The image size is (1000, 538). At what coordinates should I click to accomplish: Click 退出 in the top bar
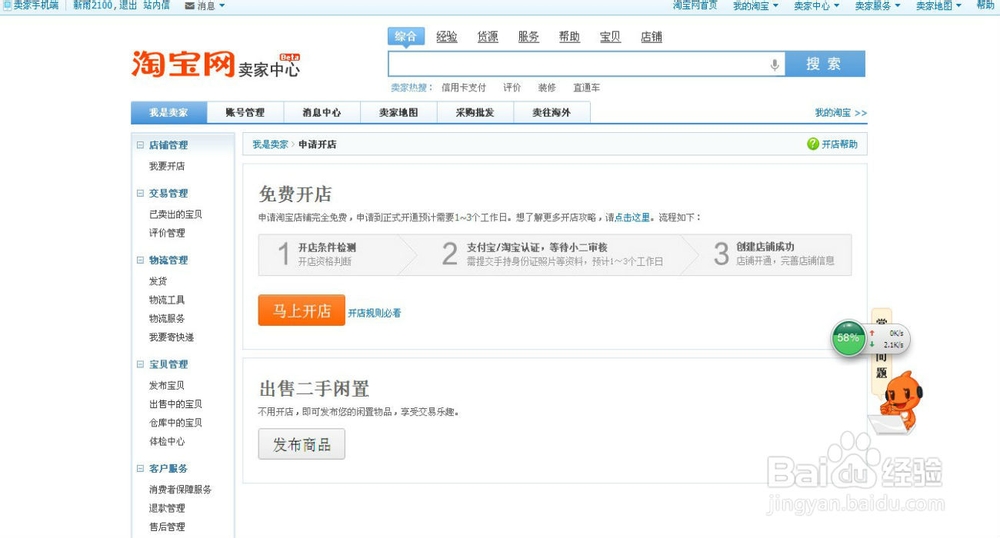(x=128, y=5)
